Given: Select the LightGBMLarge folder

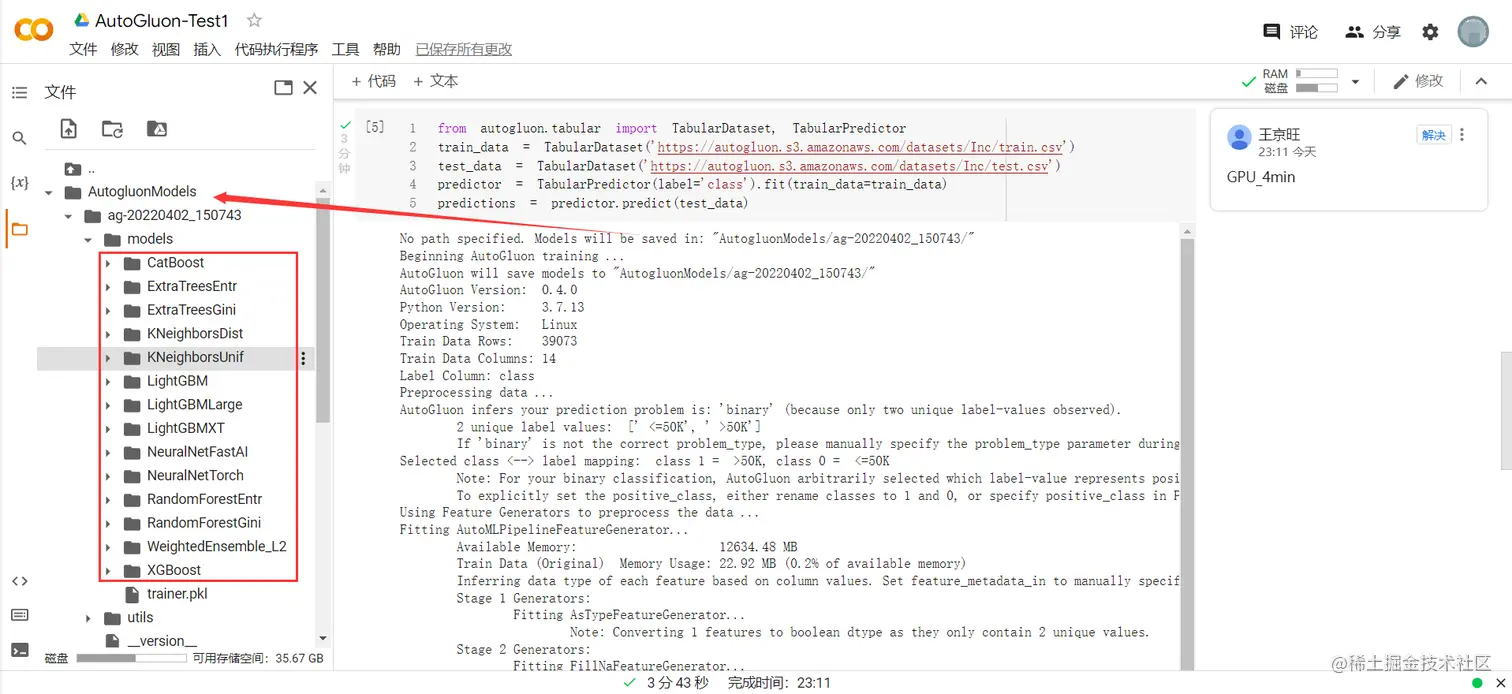Looking at the screenshot, I should (x=194, y=404).
